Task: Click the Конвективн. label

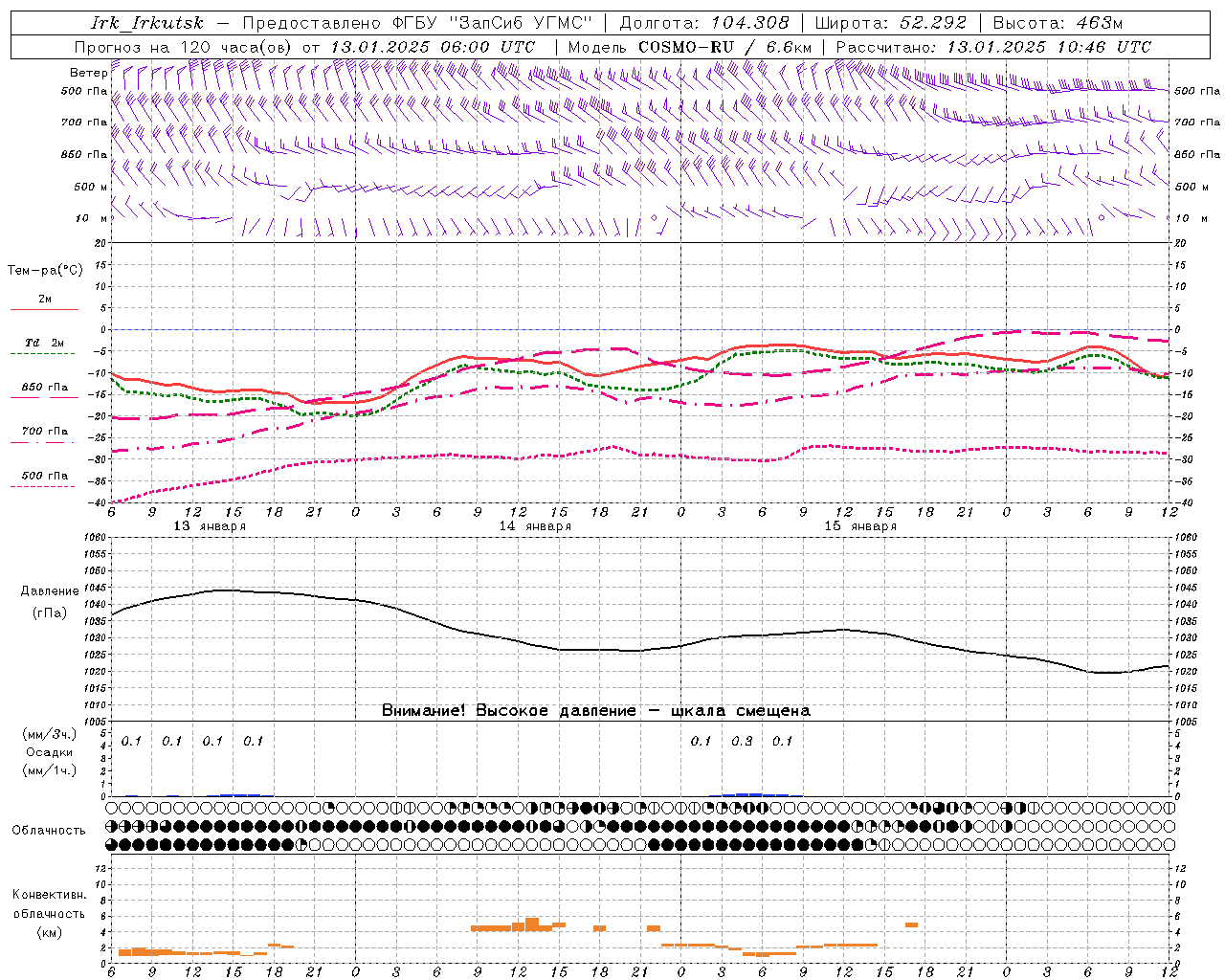Action: [x=49, y=895]
